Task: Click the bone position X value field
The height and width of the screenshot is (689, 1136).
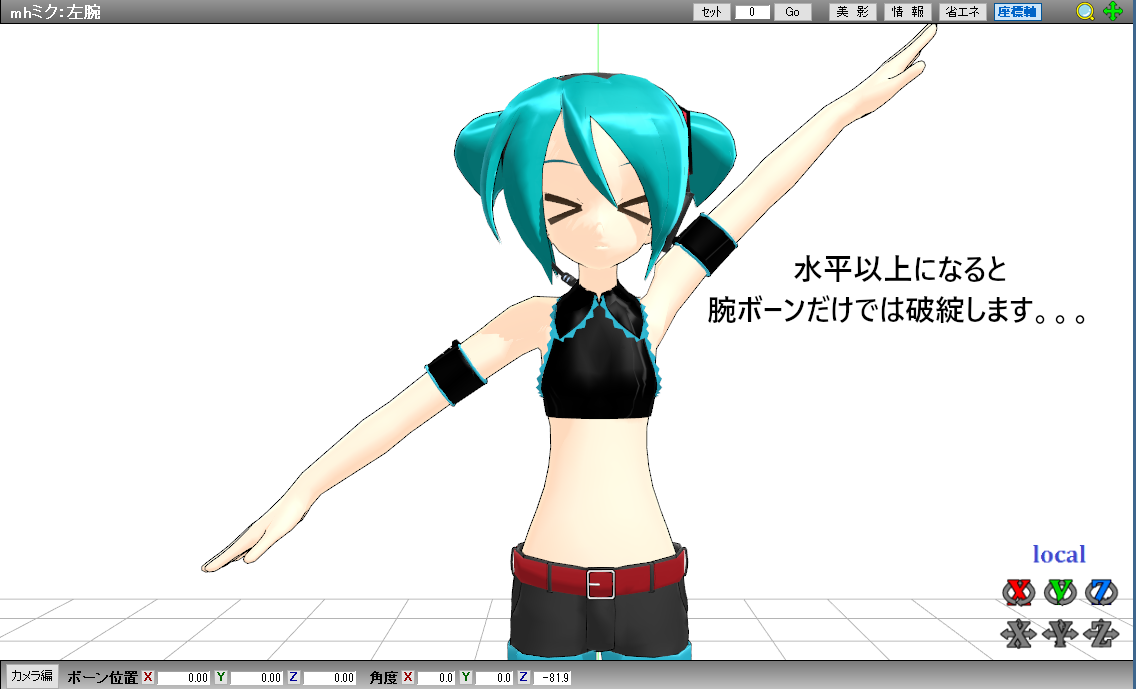Action: [183, 678]
